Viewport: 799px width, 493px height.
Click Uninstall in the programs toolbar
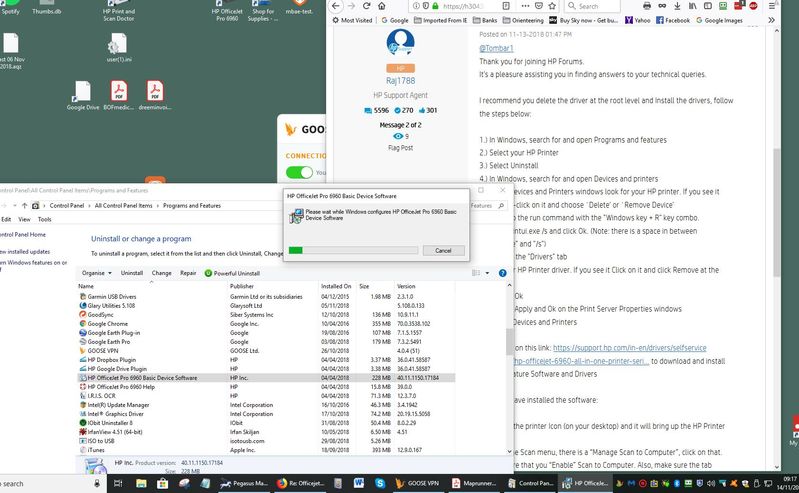(131, 273)
